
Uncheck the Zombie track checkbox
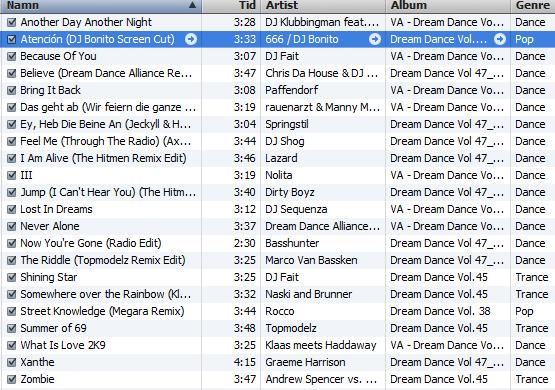click(x=12, y=379)
